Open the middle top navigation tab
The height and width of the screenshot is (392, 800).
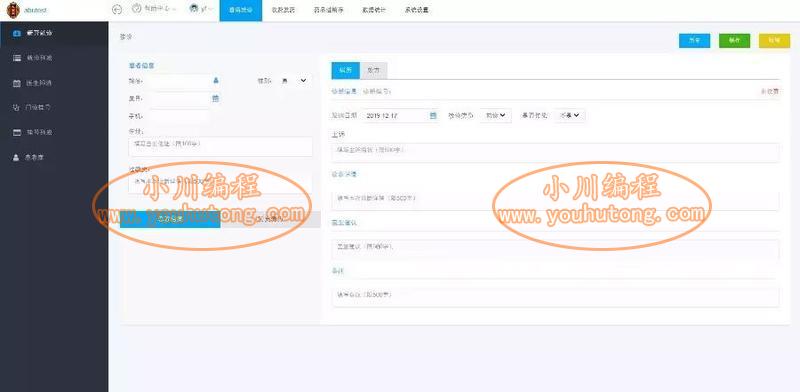pos(329,11)
